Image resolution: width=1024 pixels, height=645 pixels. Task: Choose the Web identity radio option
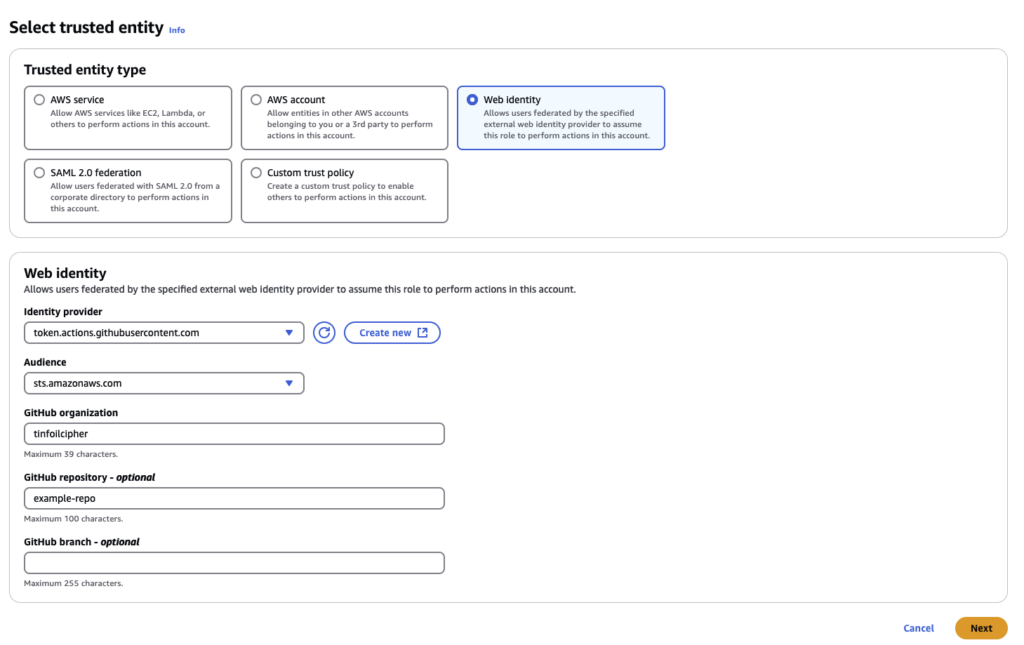[x=472, y=100]
